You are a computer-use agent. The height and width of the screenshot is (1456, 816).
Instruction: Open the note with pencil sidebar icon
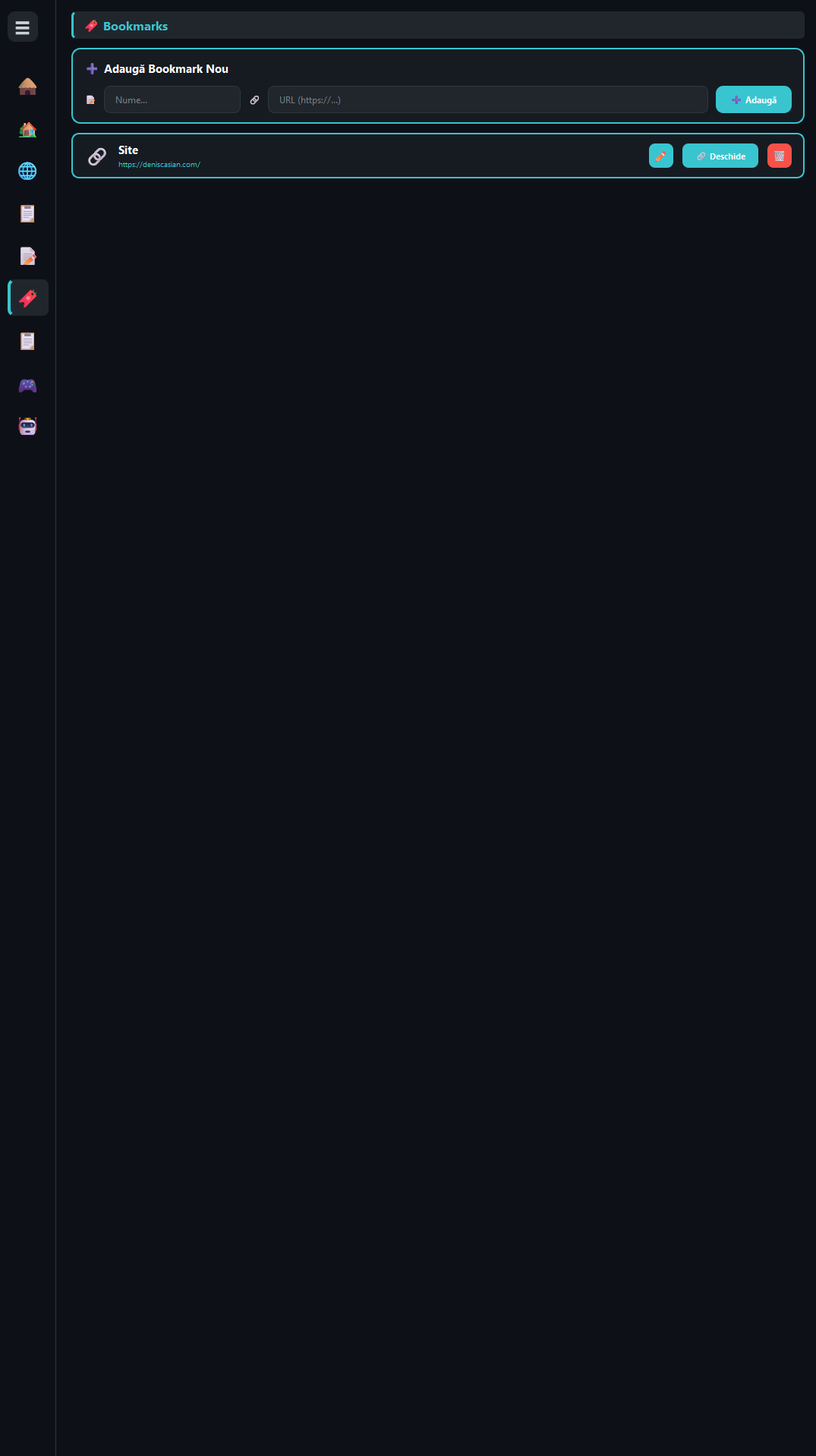tap(28, 257)
